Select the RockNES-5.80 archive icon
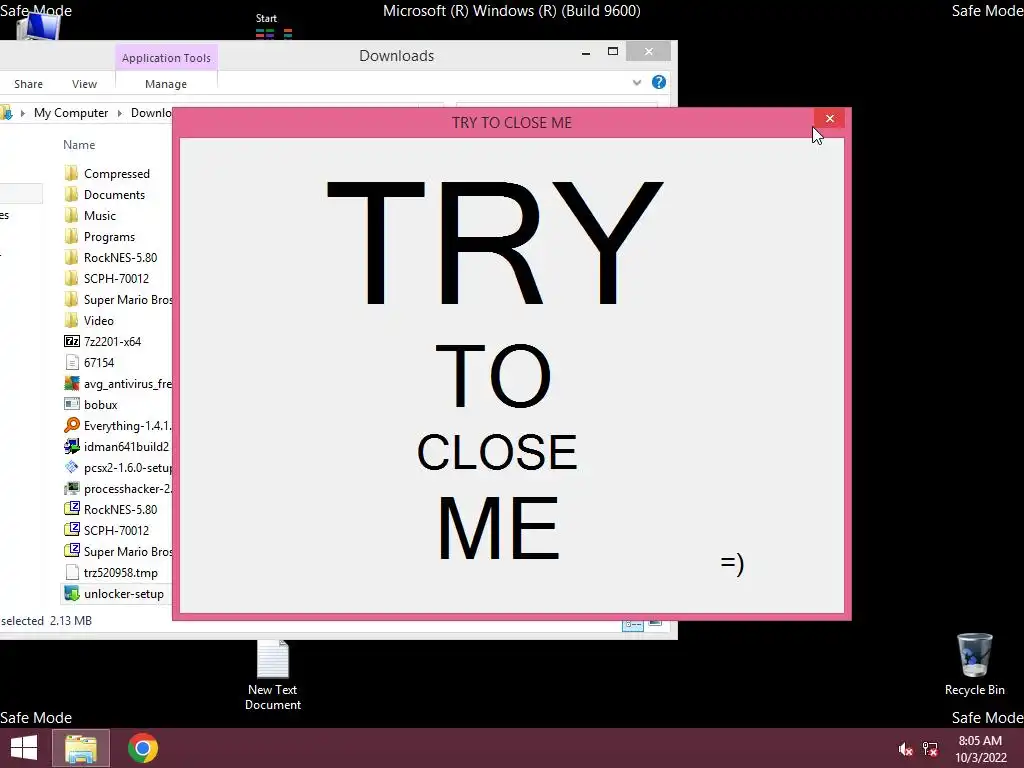 coord(72,509)
